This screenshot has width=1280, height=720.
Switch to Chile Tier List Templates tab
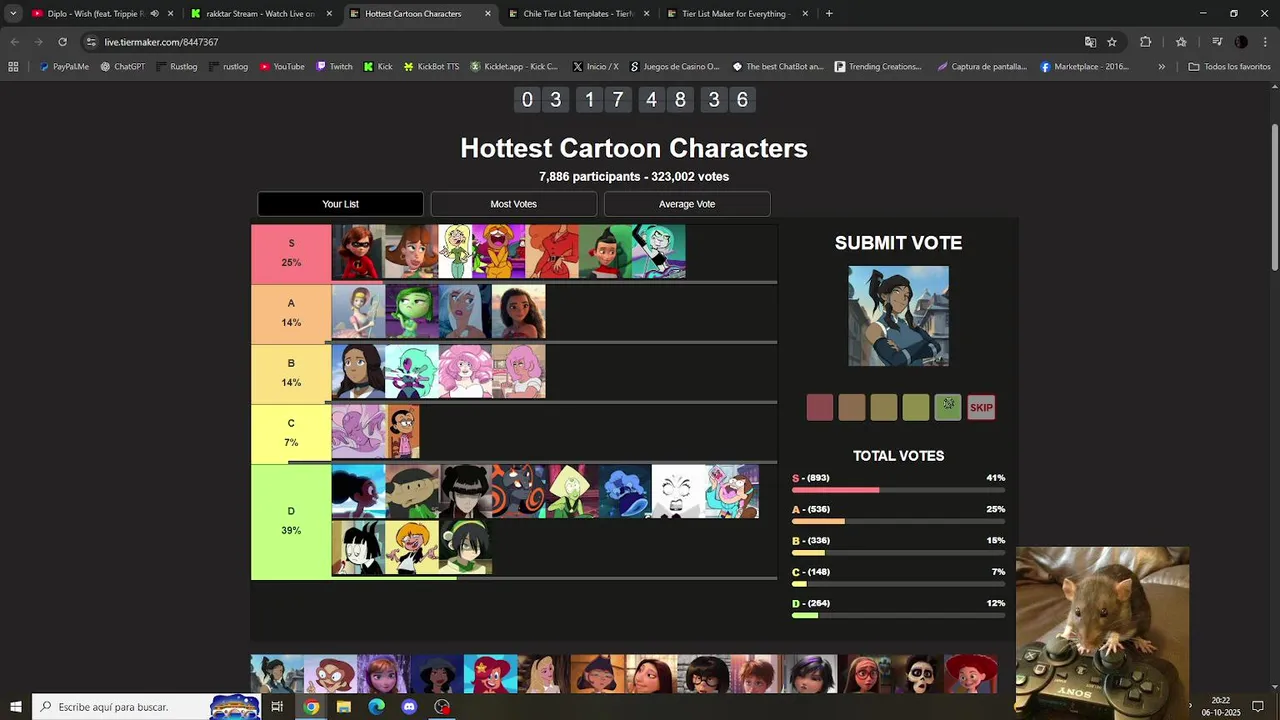(x=578, y=14)
